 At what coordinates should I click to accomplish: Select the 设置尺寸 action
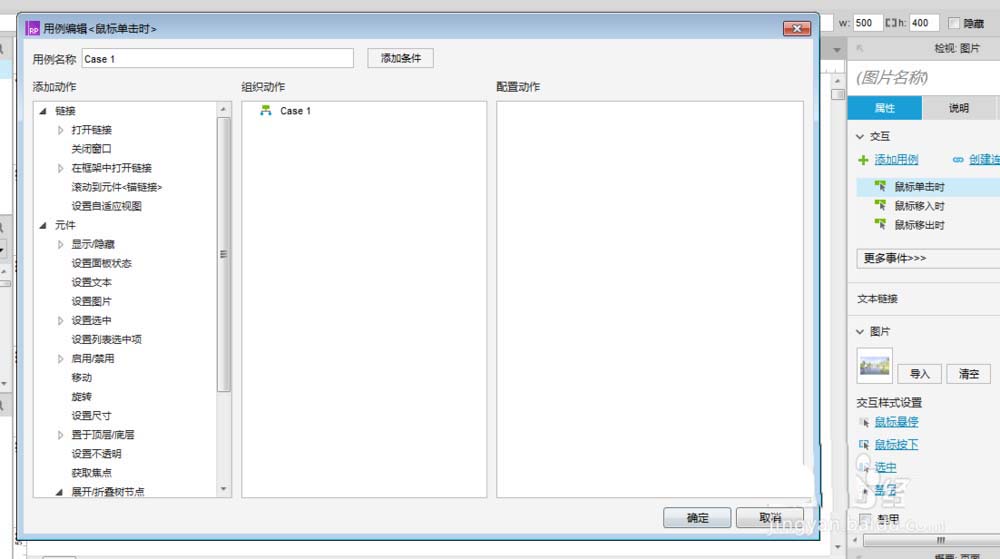91,416
